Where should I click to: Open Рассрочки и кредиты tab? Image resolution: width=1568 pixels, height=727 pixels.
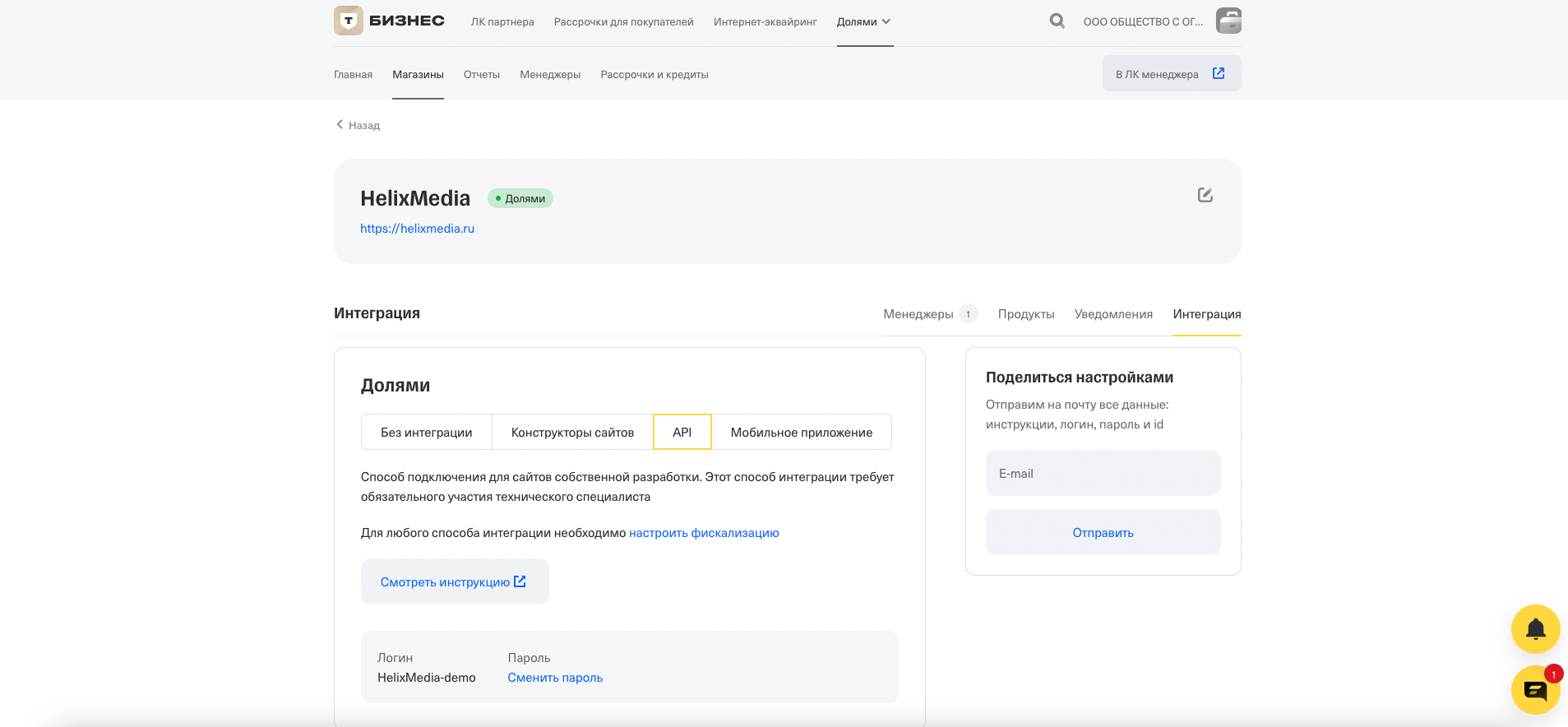pyautogui.click(x=654, y=75)
